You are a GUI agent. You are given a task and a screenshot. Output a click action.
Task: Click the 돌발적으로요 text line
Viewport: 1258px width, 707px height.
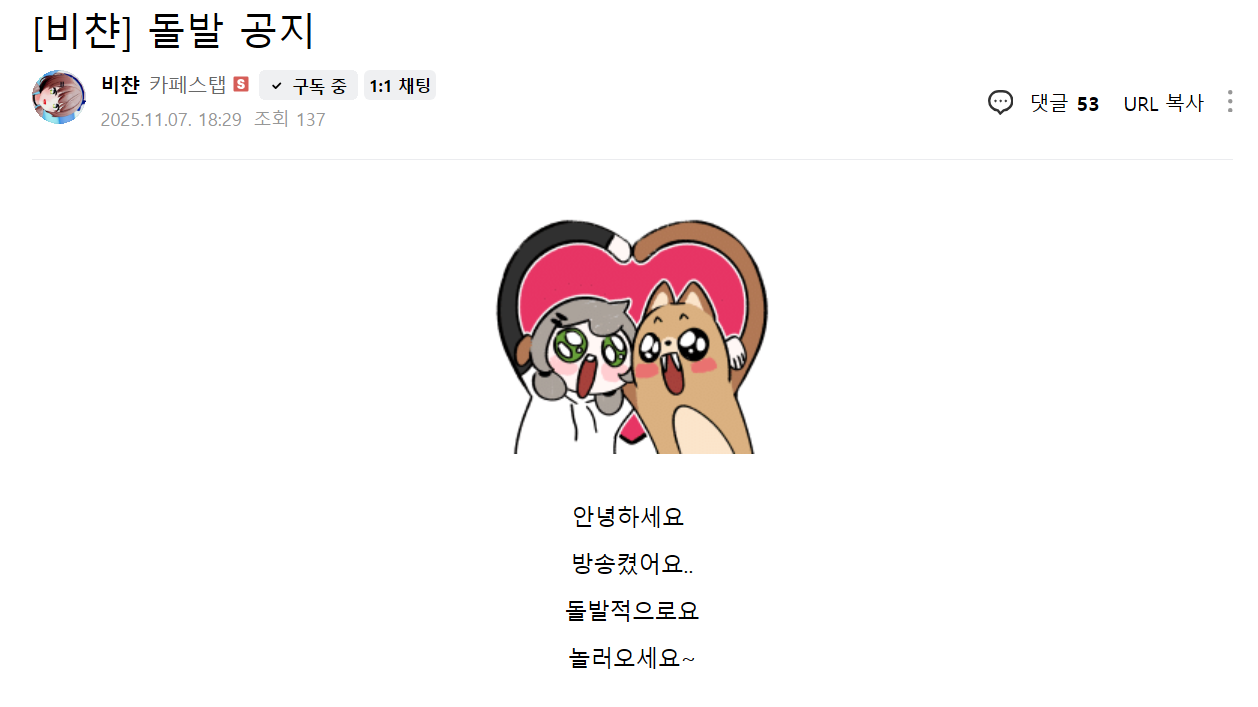[x=632, y=610]
